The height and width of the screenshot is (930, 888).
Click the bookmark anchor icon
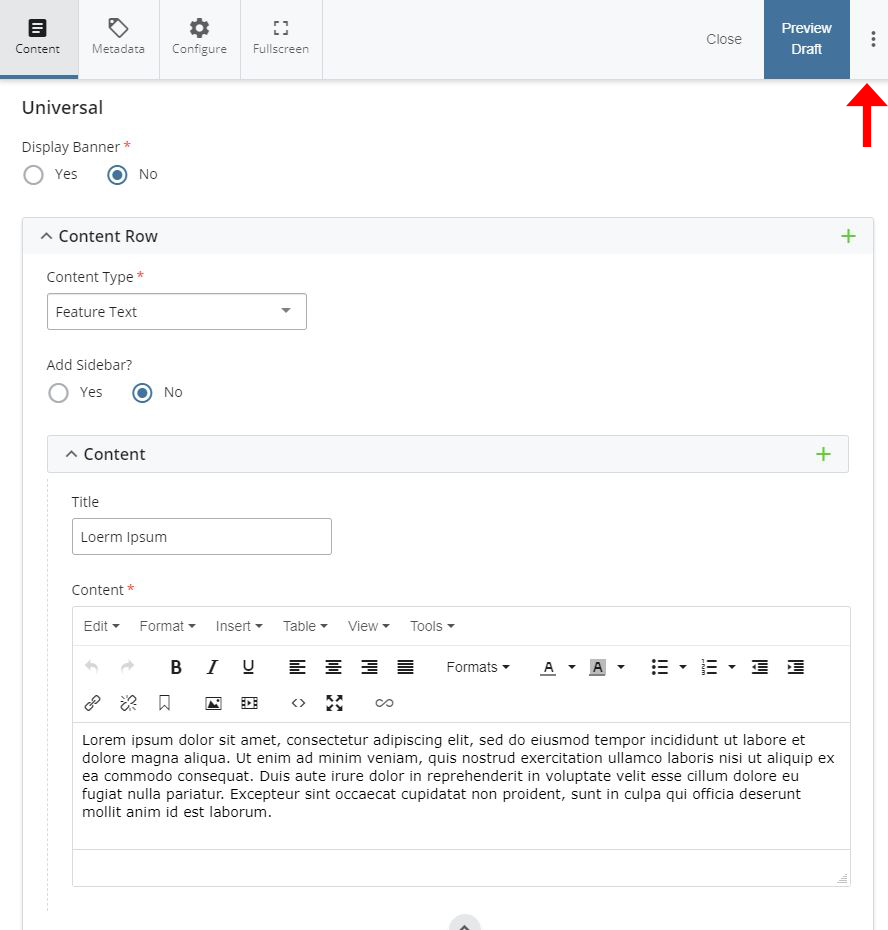click(164, 703)
